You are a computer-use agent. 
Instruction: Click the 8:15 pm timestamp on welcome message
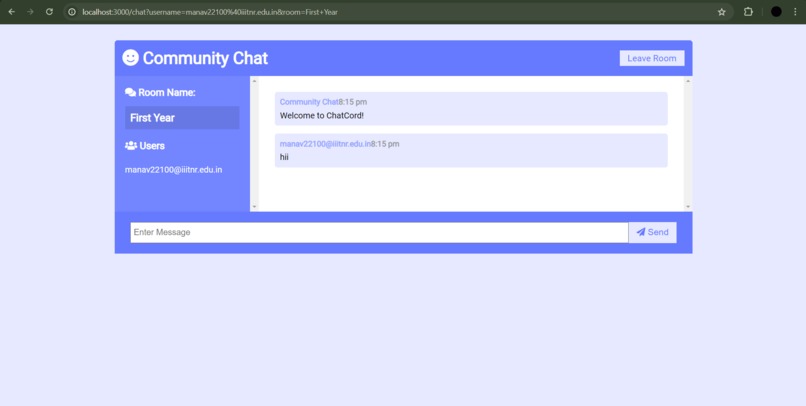(x=353, y=102)
